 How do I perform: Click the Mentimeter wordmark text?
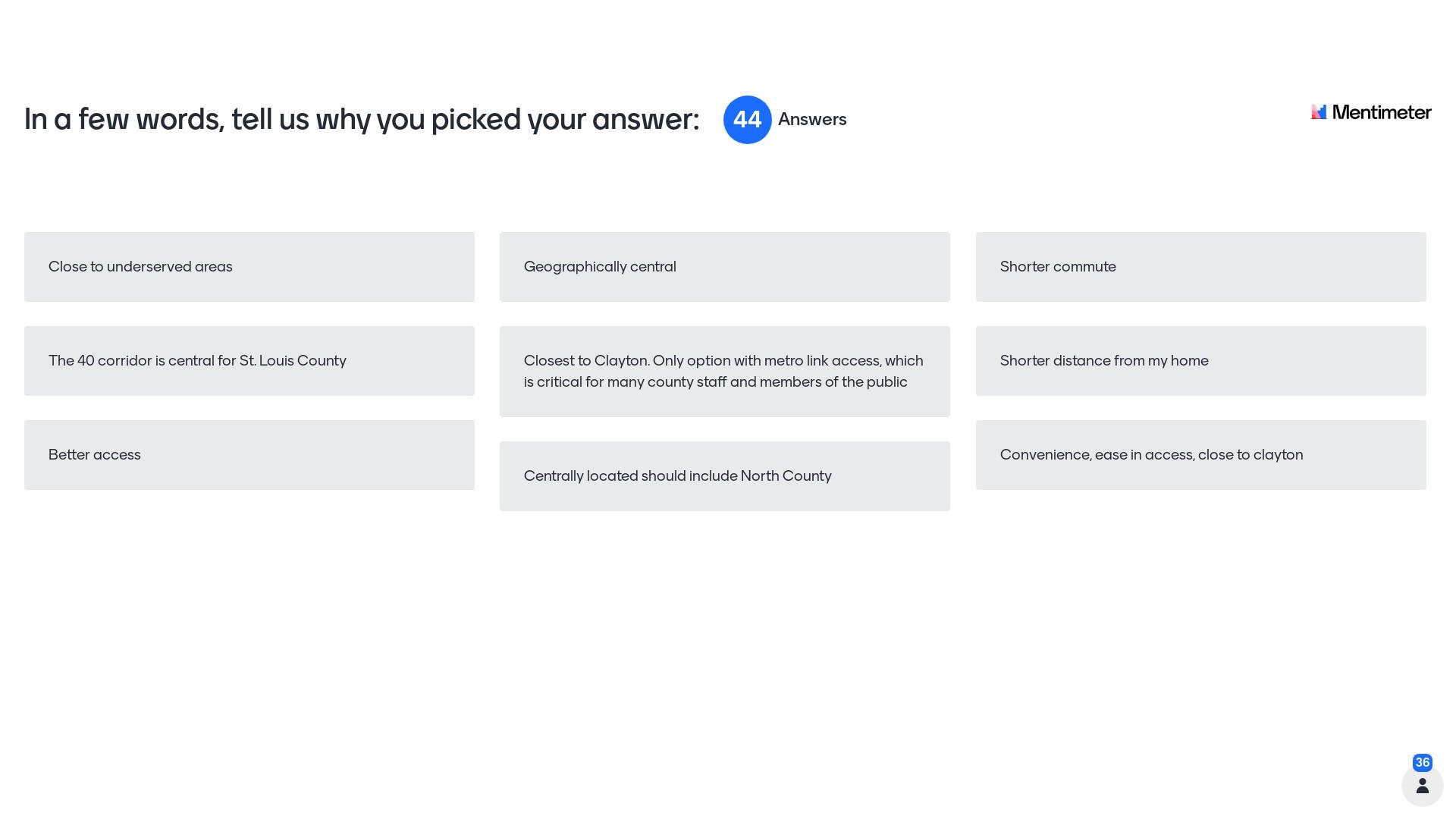[1382, 112]
